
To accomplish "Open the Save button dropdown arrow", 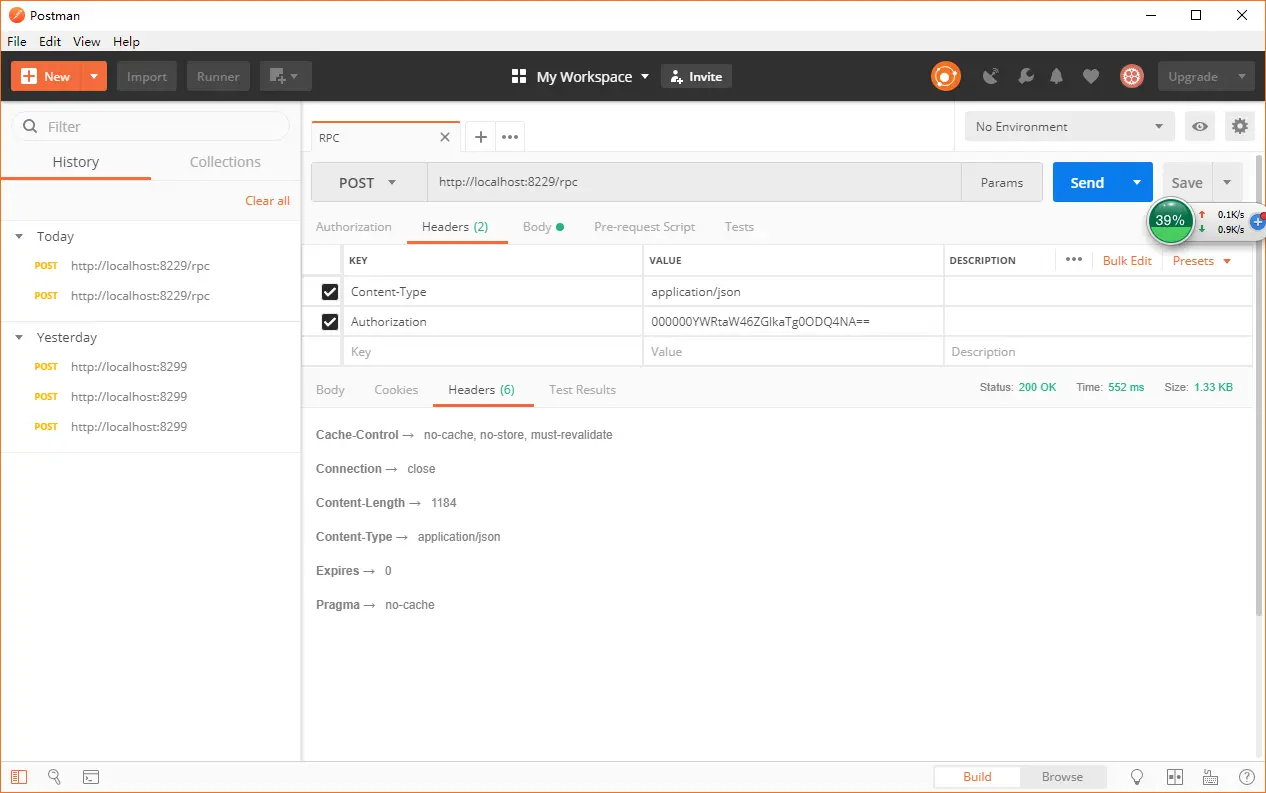I will click(1228, 182).
